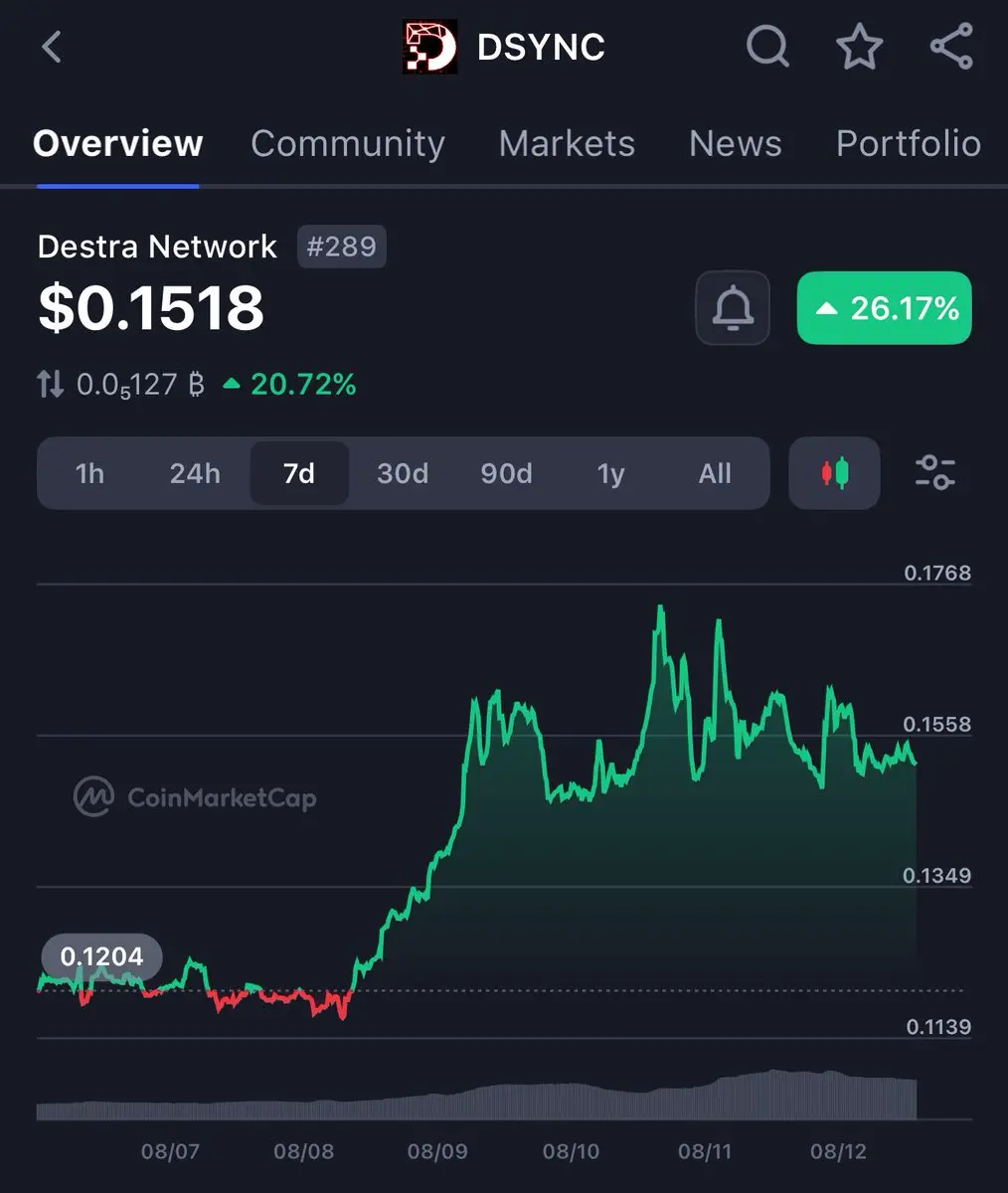Open the Overview tab

(117, 143)
